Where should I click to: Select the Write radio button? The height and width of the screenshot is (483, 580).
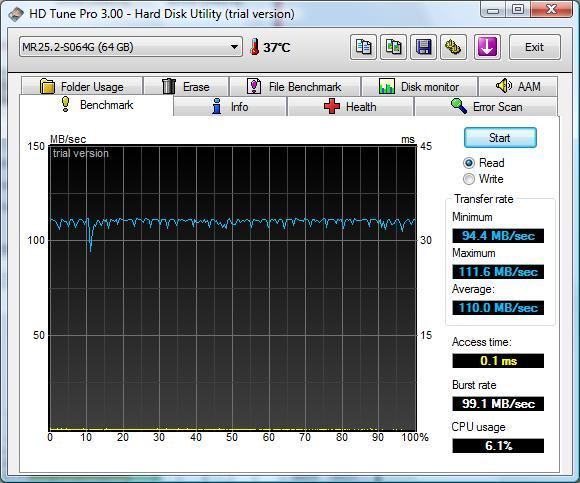click(x=469, y=179)
